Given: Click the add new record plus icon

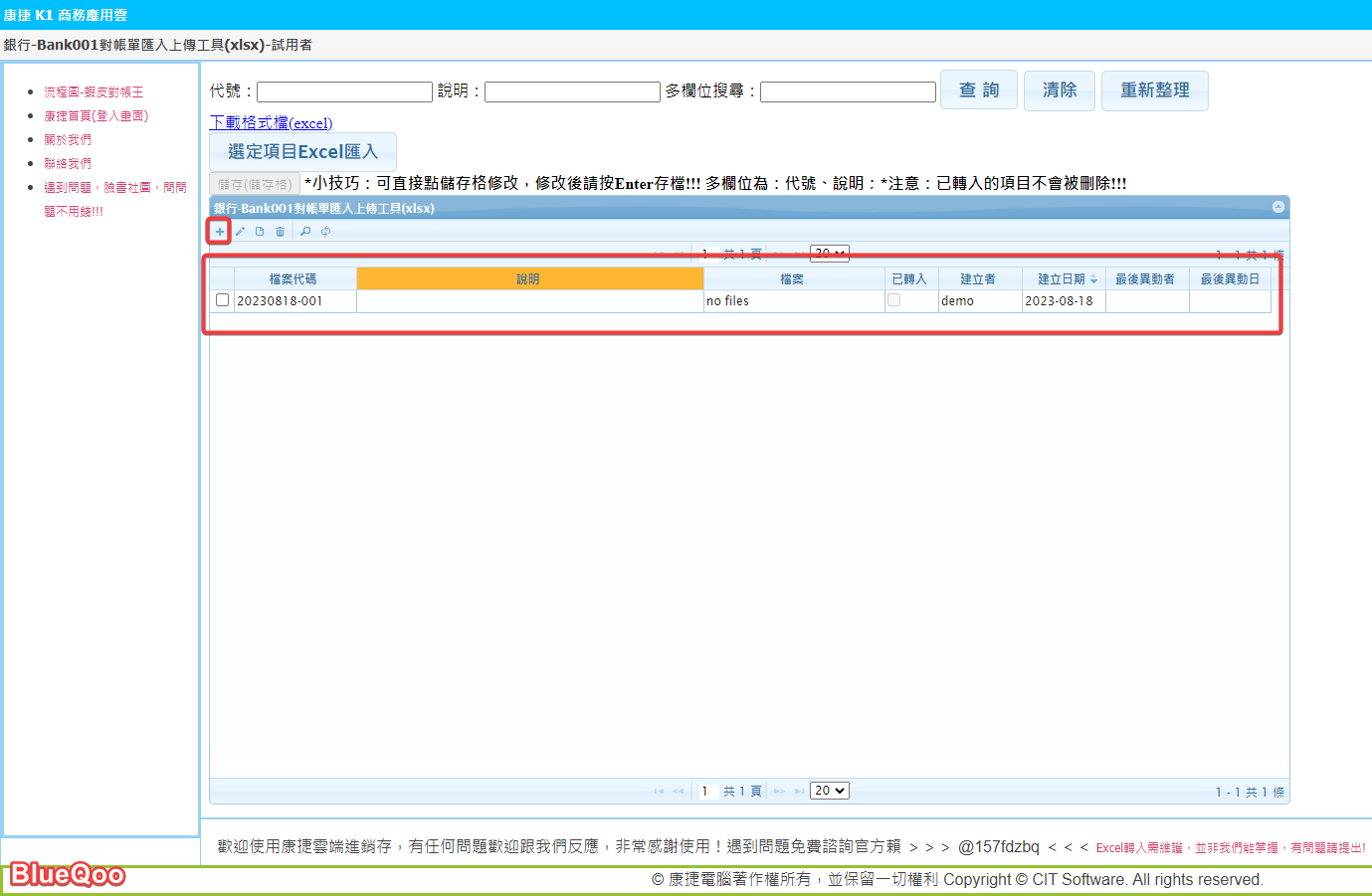Looking at the screenshot, I should (x=220, y=232).
